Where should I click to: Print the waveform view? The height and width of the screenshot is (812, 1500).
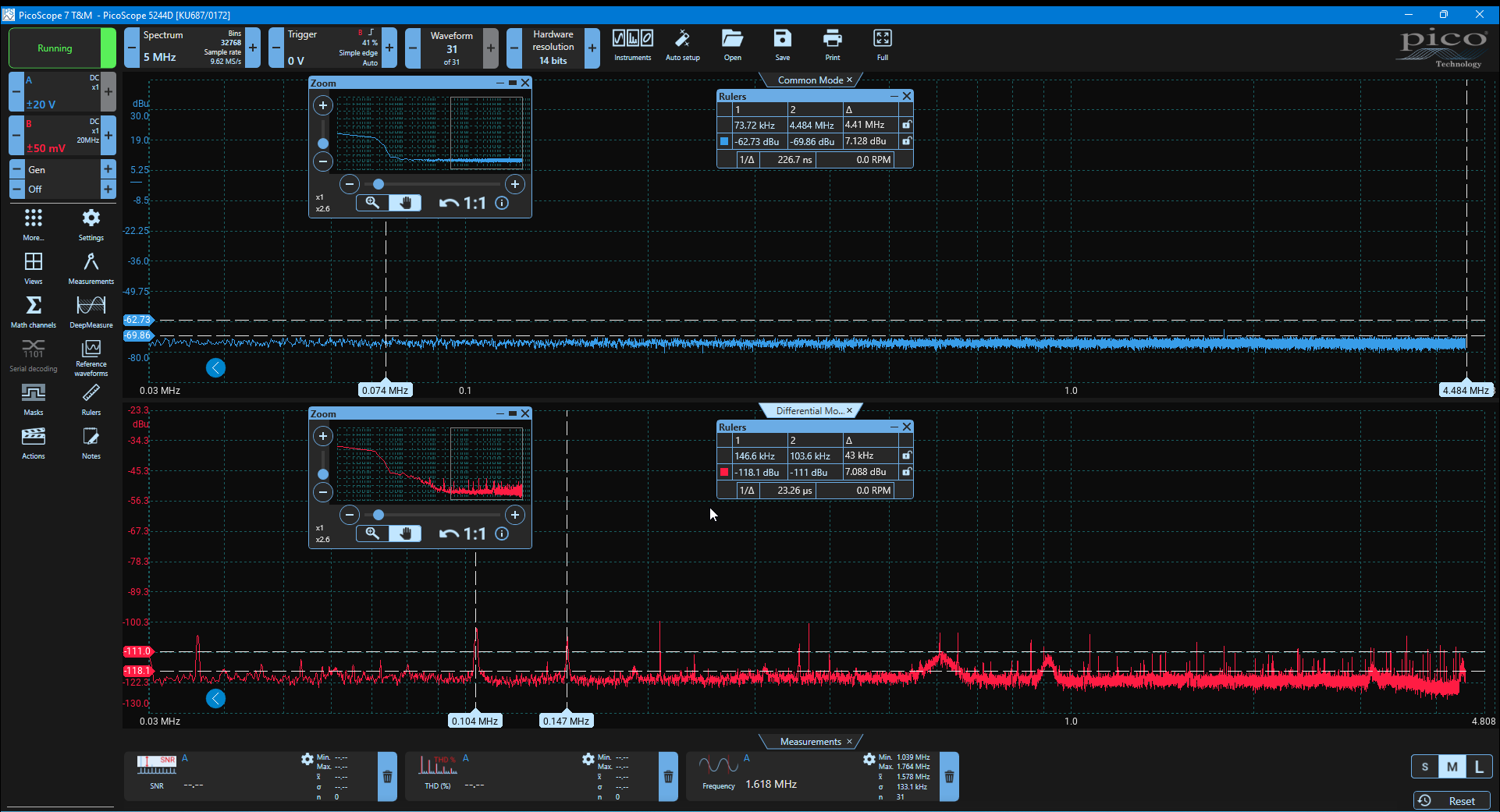coord(833,46)
